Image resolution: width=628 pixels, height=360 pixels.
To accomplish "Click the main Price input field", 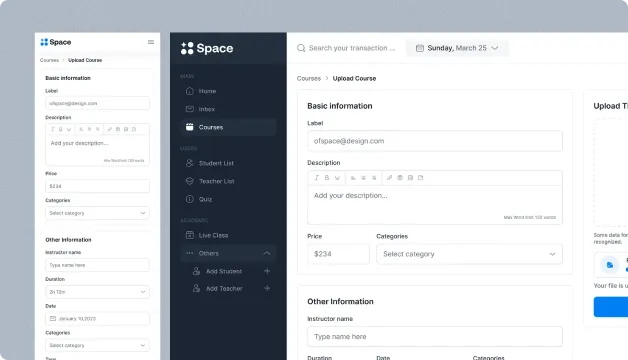I will [x=338, y=254].
